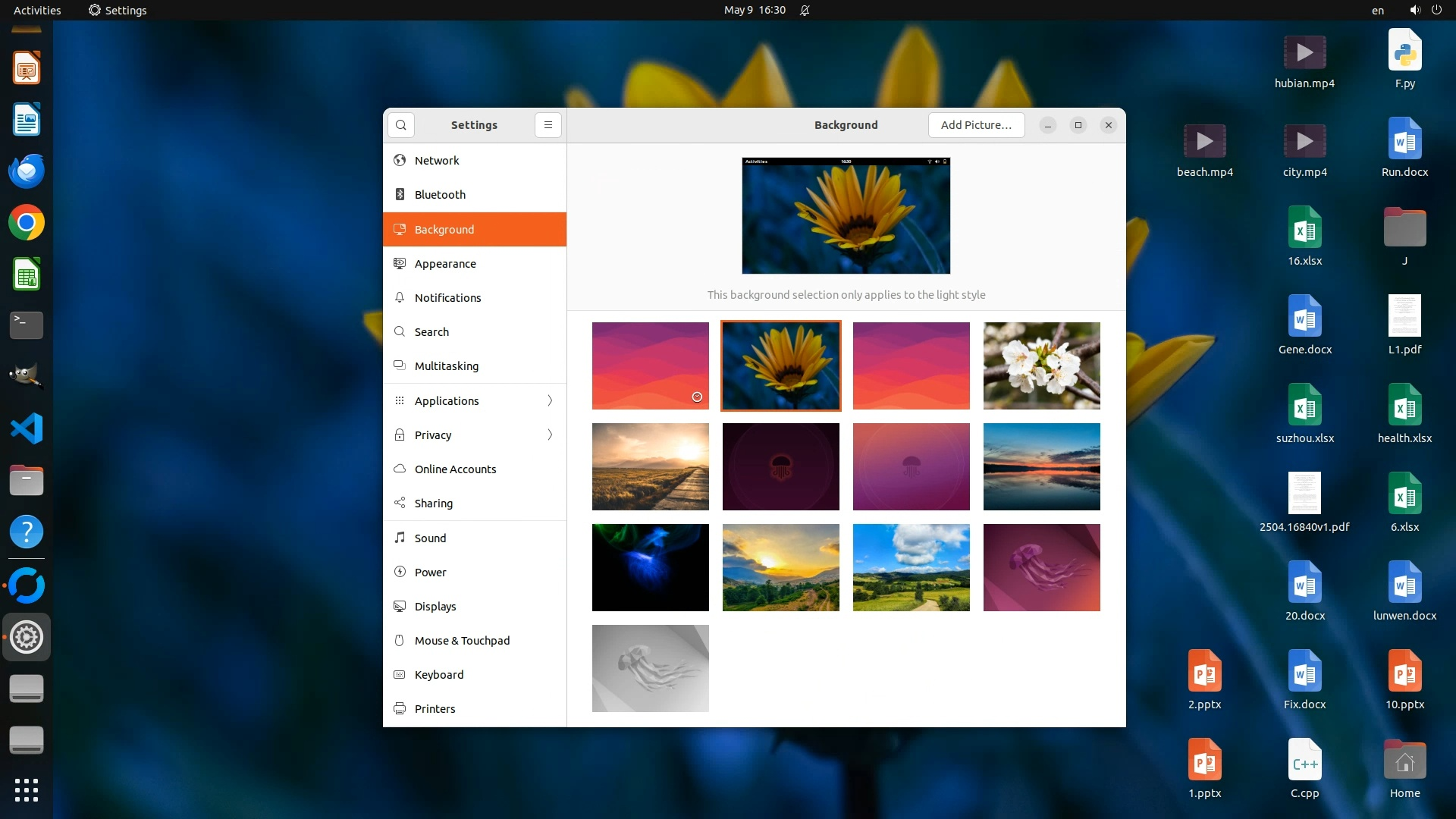
Task: Expand the Applications submenu chevron
Action: (x=550, y=401)
